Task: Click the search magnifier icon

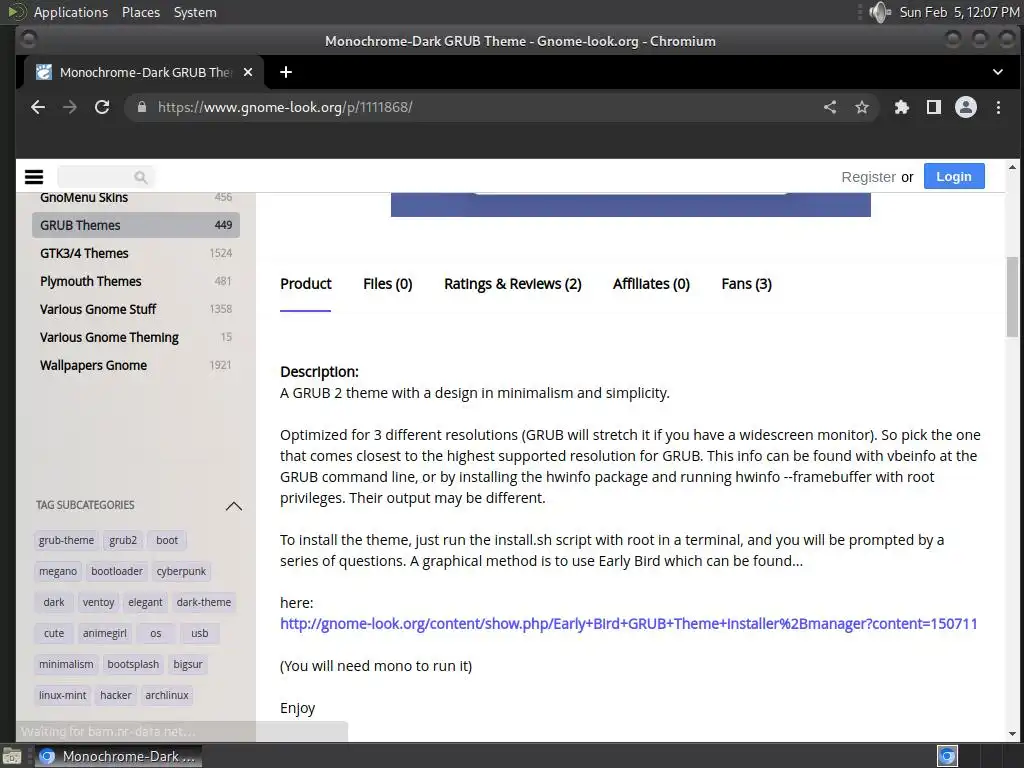Action: click(x=140, y=177)
